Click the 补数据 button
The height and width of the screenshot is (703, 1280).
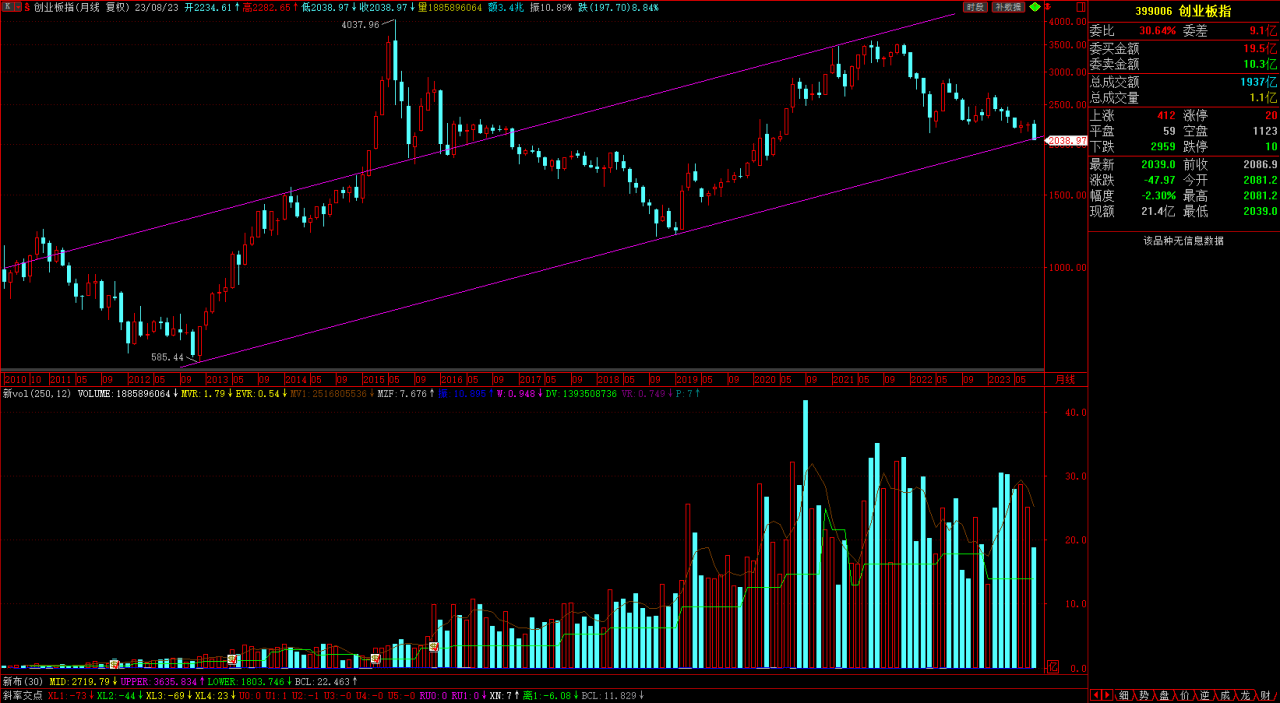click(1009, 7)
